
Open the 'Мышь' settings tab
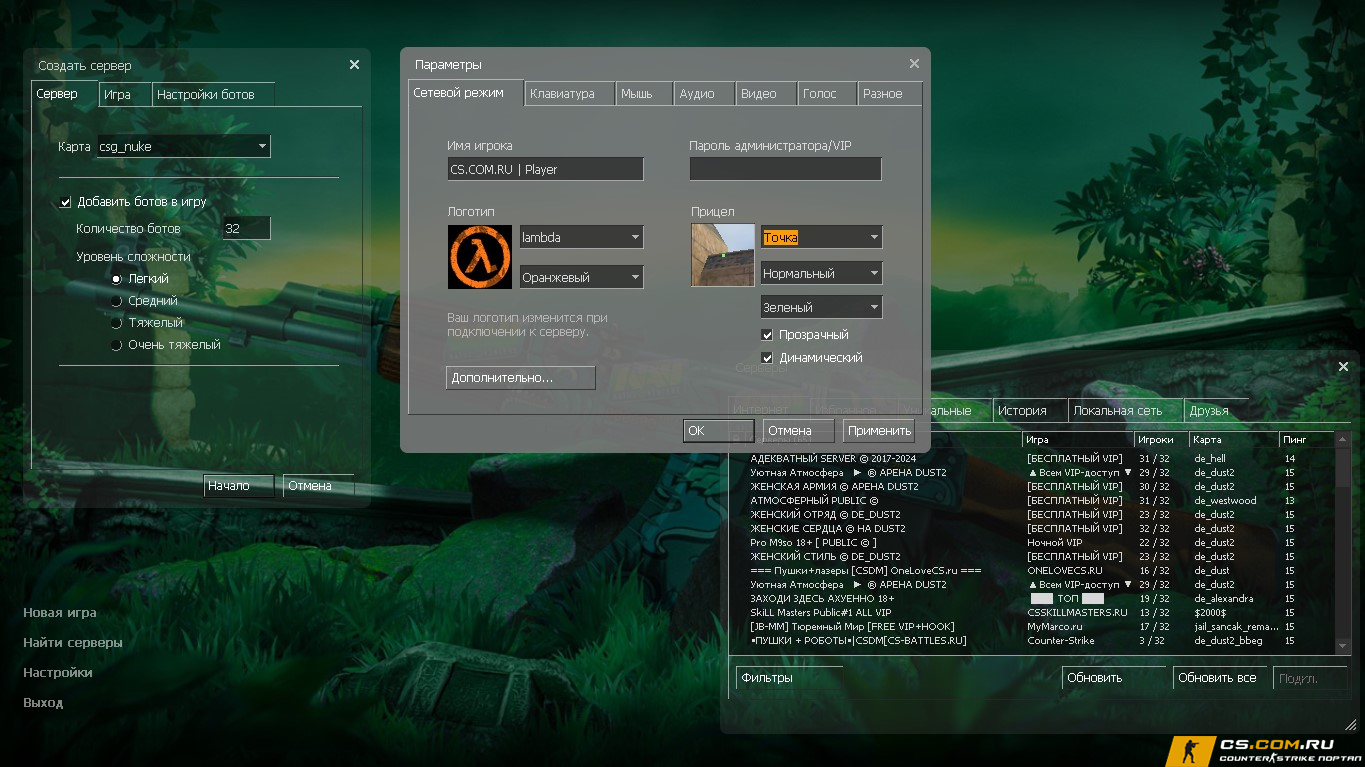point(644,93)
